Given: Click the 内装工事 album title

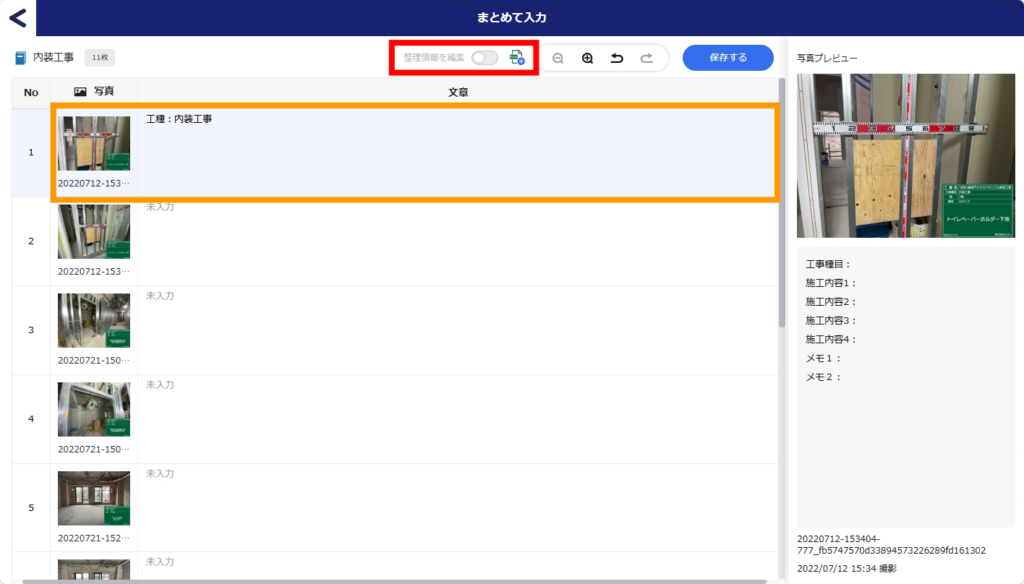Looking at the screenshot, I should click(x=54, y=57).
